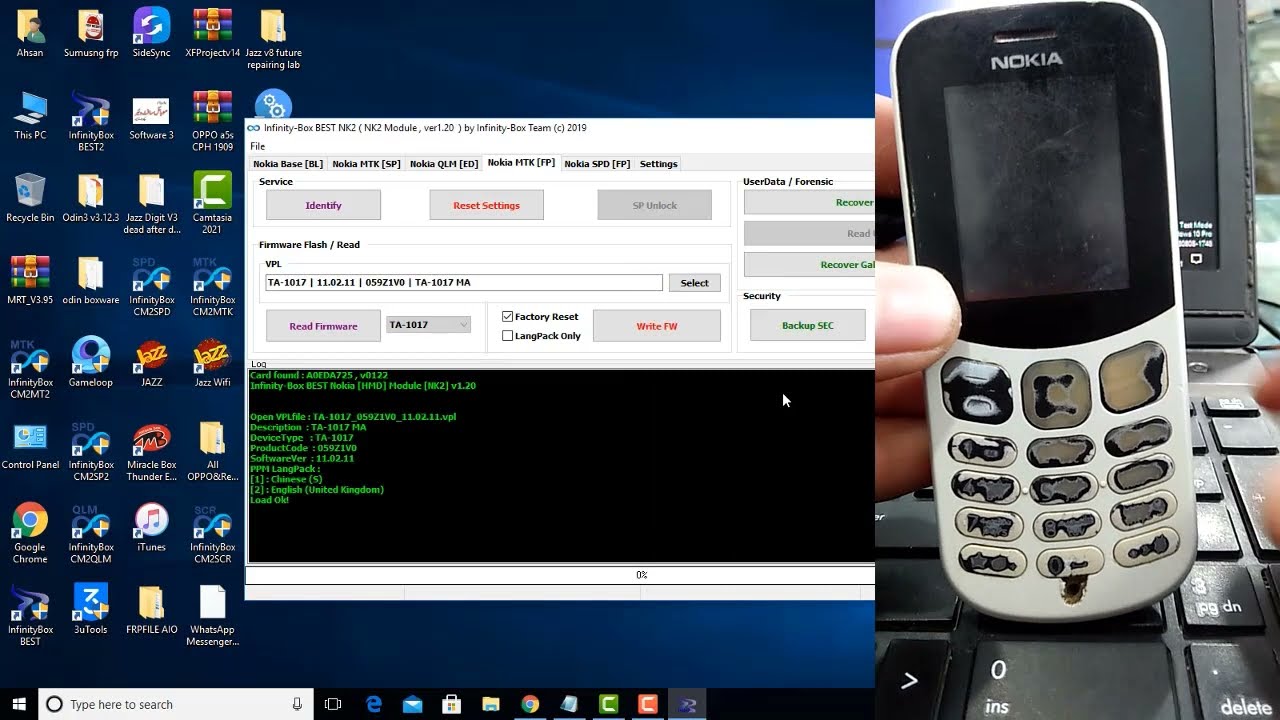
Task: Click the Recover Gal... button
Action: pos(809,265)
